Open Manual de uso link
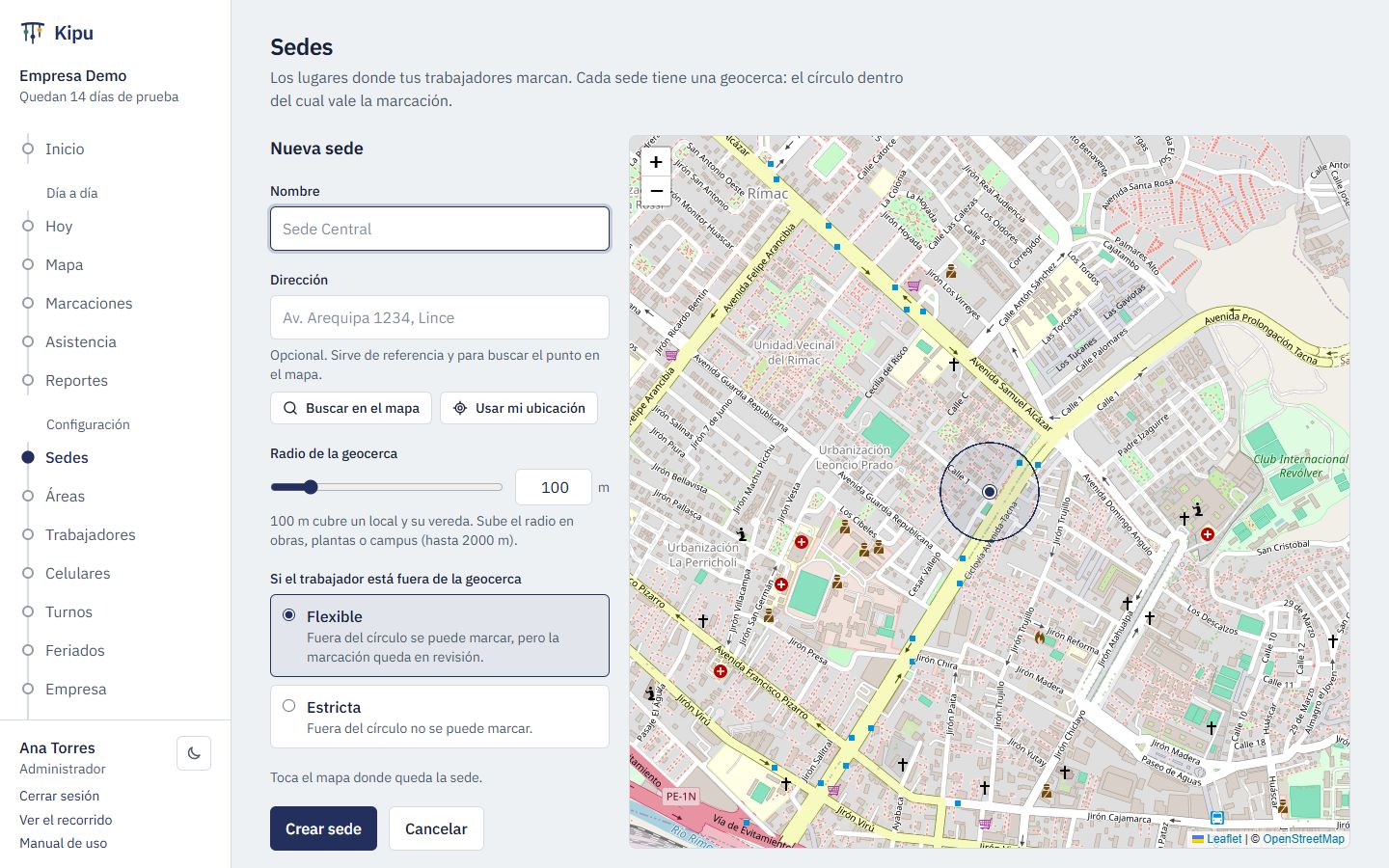Image resolution: width=1389 pixels, height=868 pixels. click(63, 843)
